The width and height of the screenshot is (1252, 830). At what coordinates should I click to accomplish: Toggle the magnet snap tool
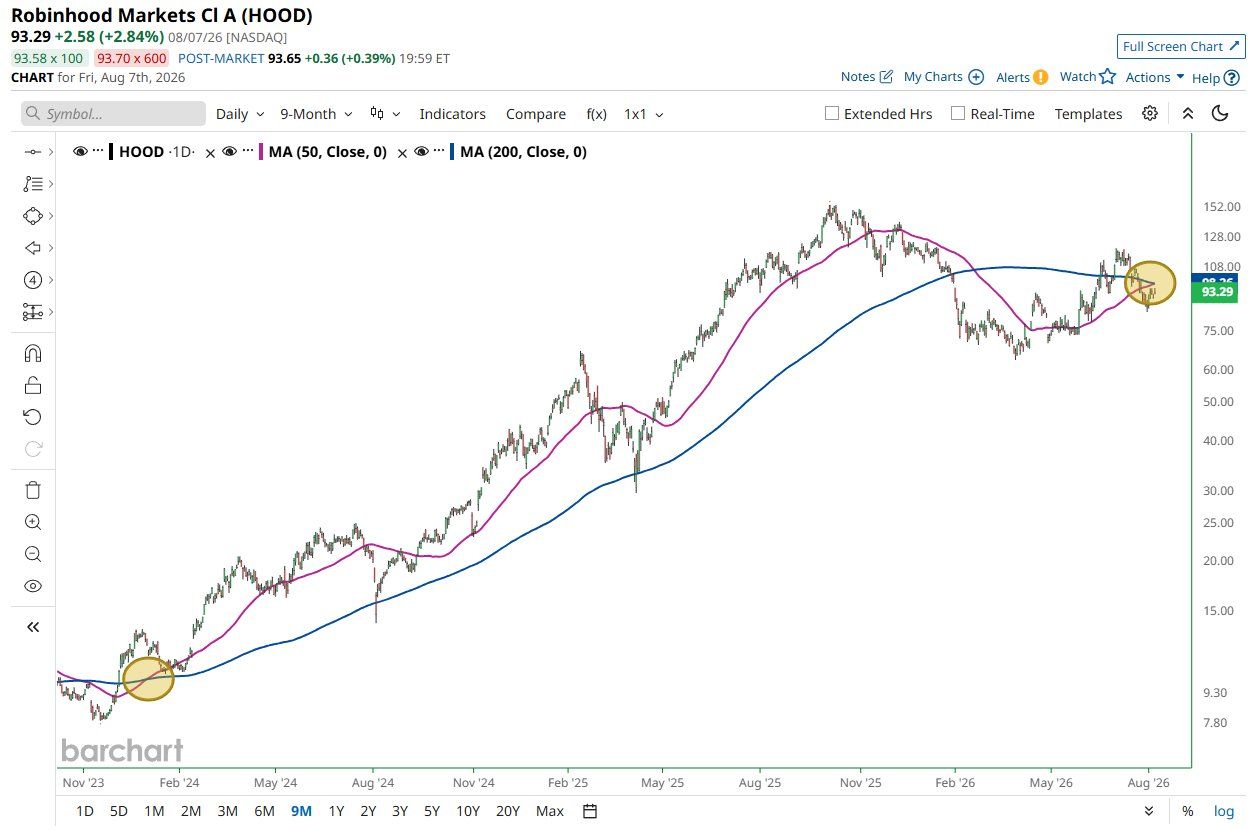pyautogui.click(x=33, y=353)
